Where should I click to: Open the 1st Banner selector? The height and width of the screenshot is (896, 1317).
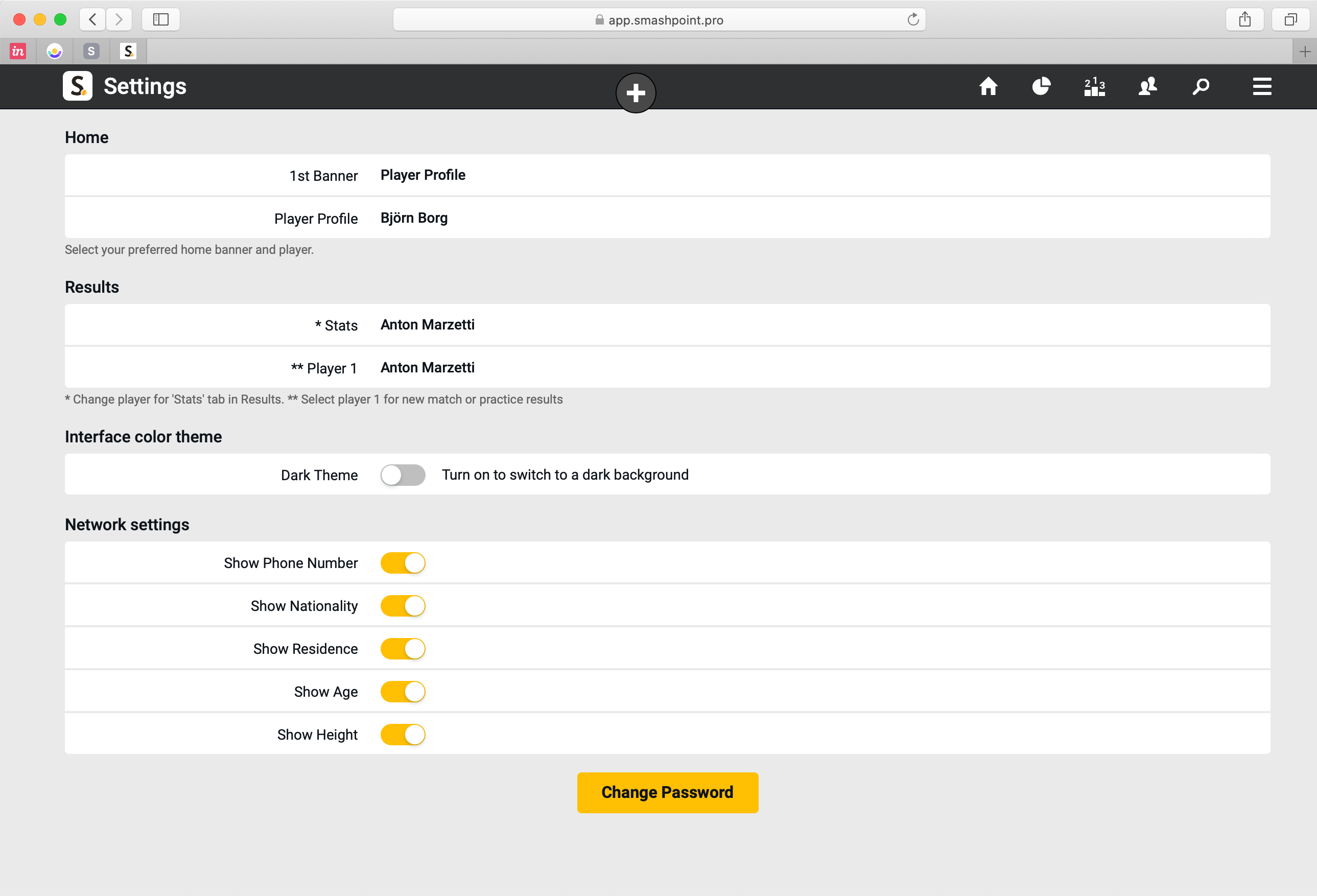pos(423,175)
